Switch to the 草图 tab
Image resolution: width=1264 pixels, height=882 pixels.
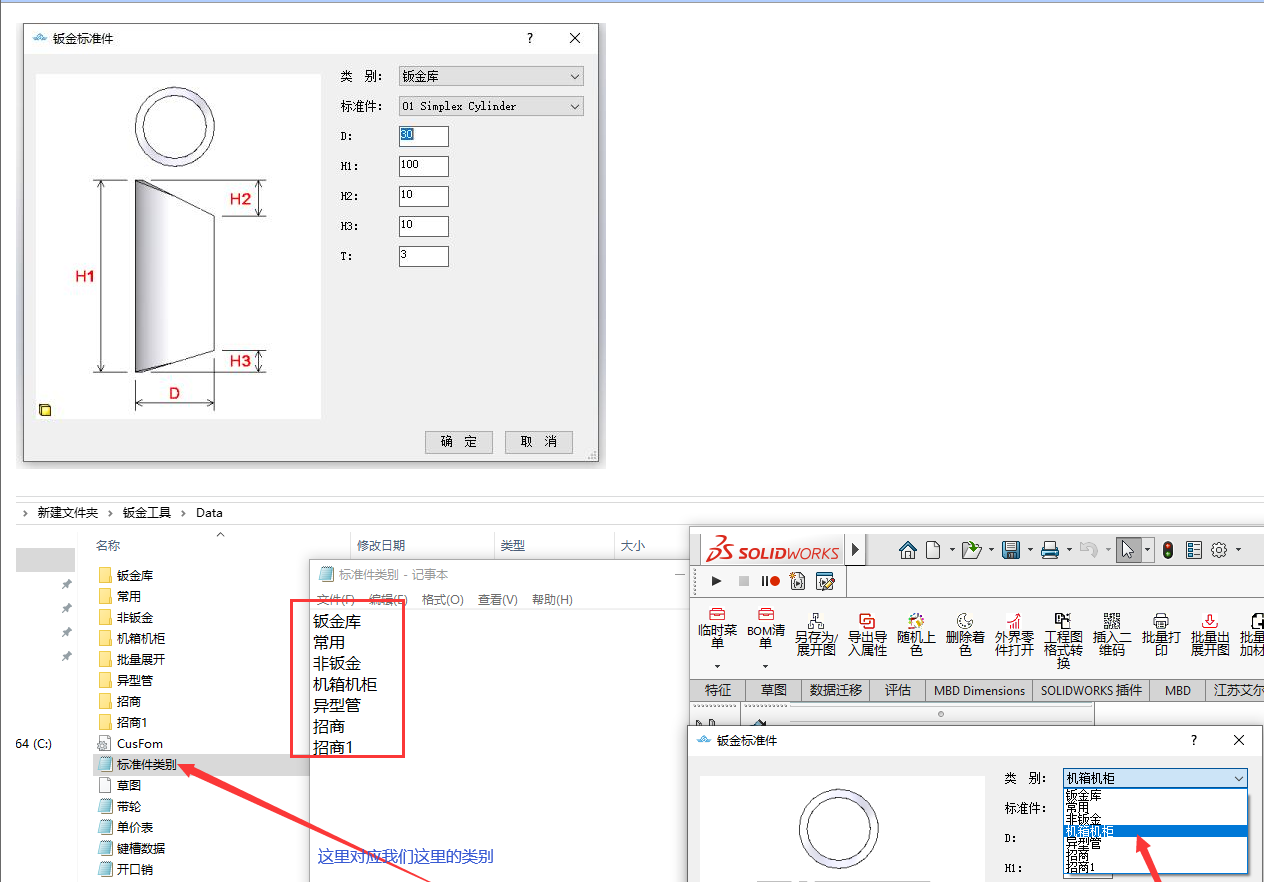click(773, 690)
